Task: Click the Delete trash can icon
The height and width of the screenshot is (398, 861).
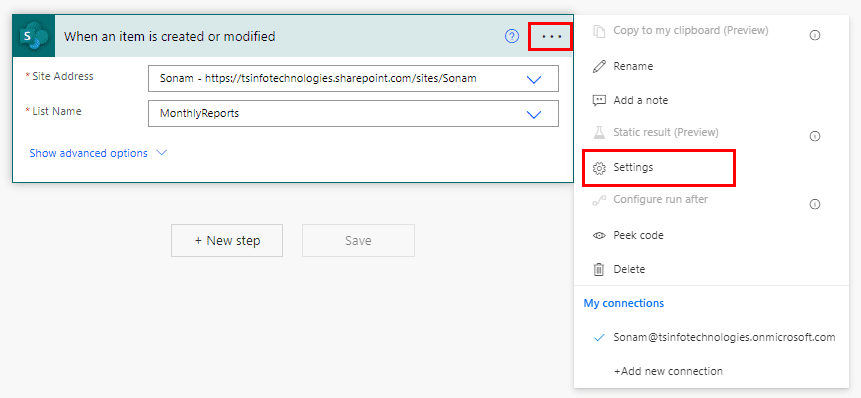Action: (599, 270)
